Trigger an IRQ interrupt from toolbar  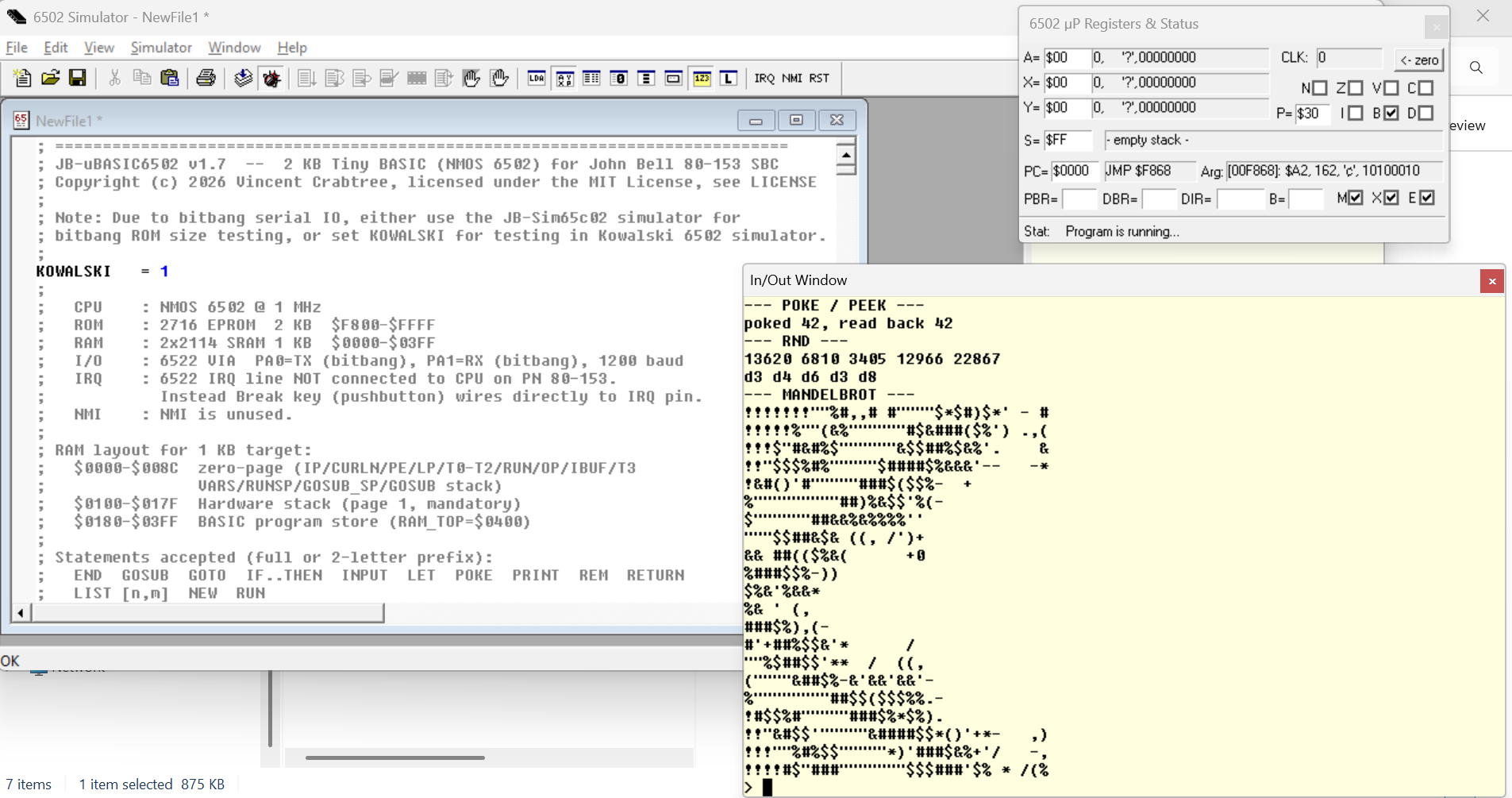click(x=764, y=78)
